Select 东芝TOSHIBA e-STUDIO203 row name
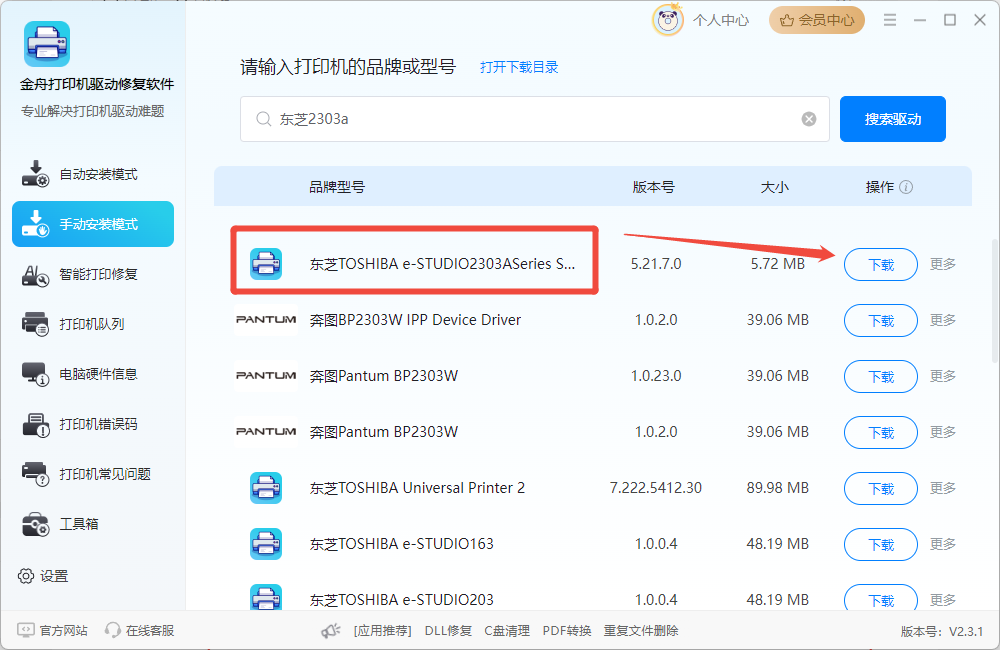The image size is (1000, 650). pyautogui.click(x=401, y=600)
